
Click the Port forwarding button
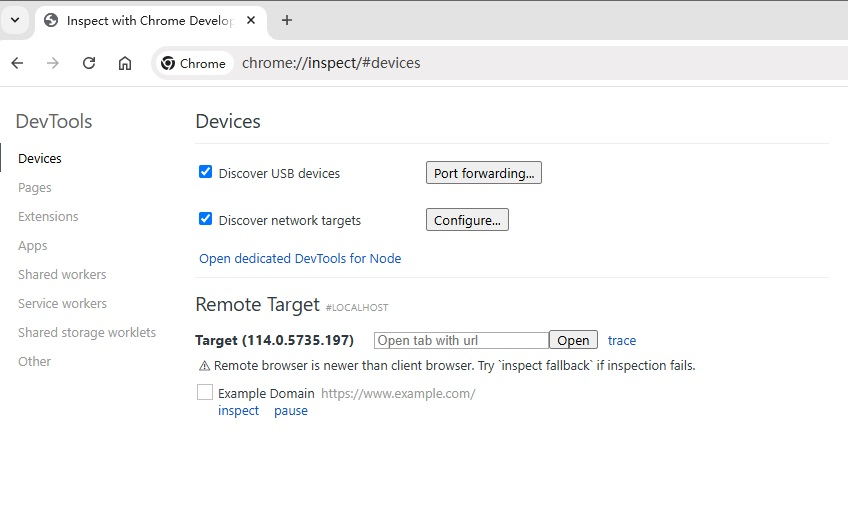(483, 173)
